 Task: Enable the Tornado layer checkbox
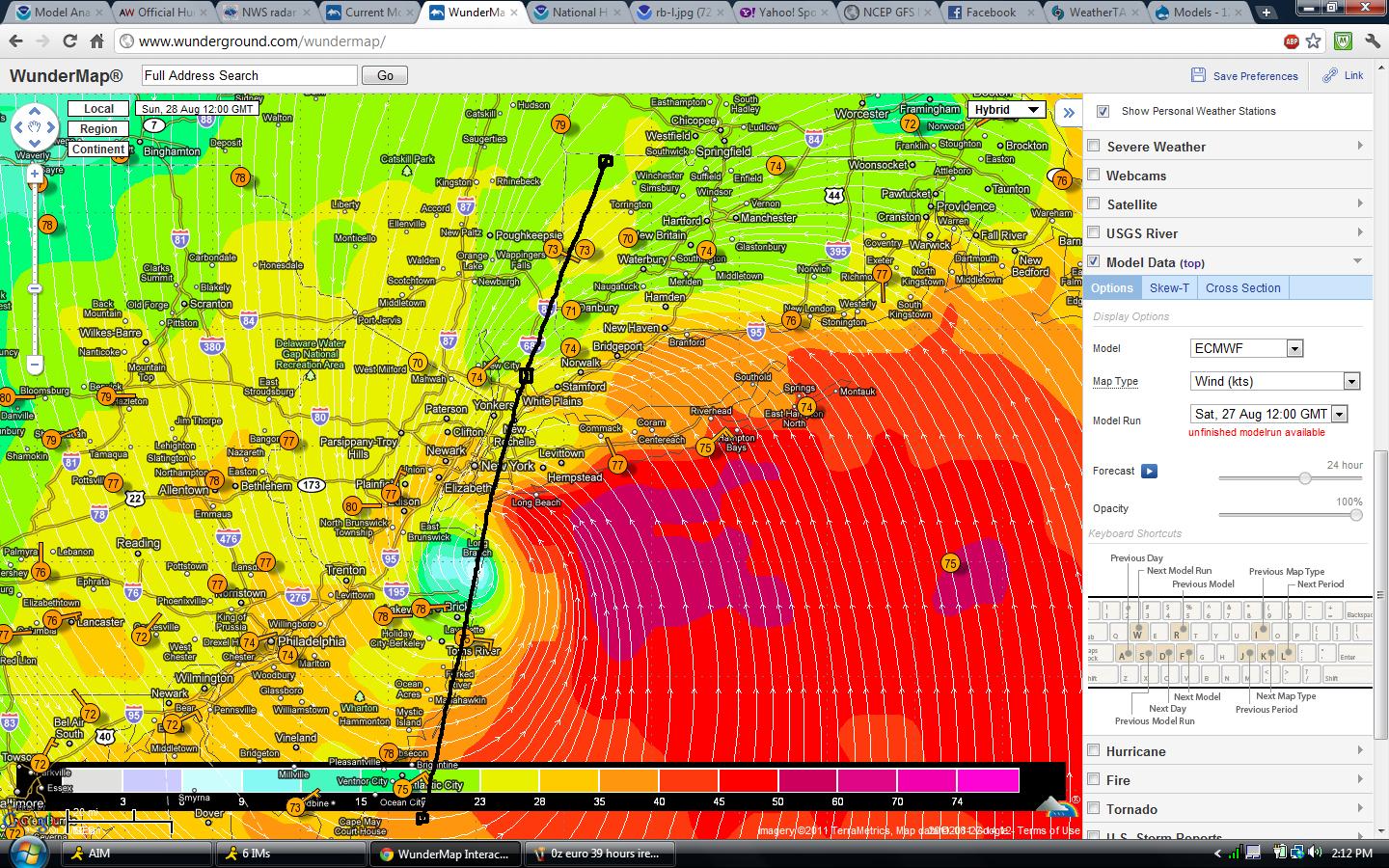tap(1094, 808)
